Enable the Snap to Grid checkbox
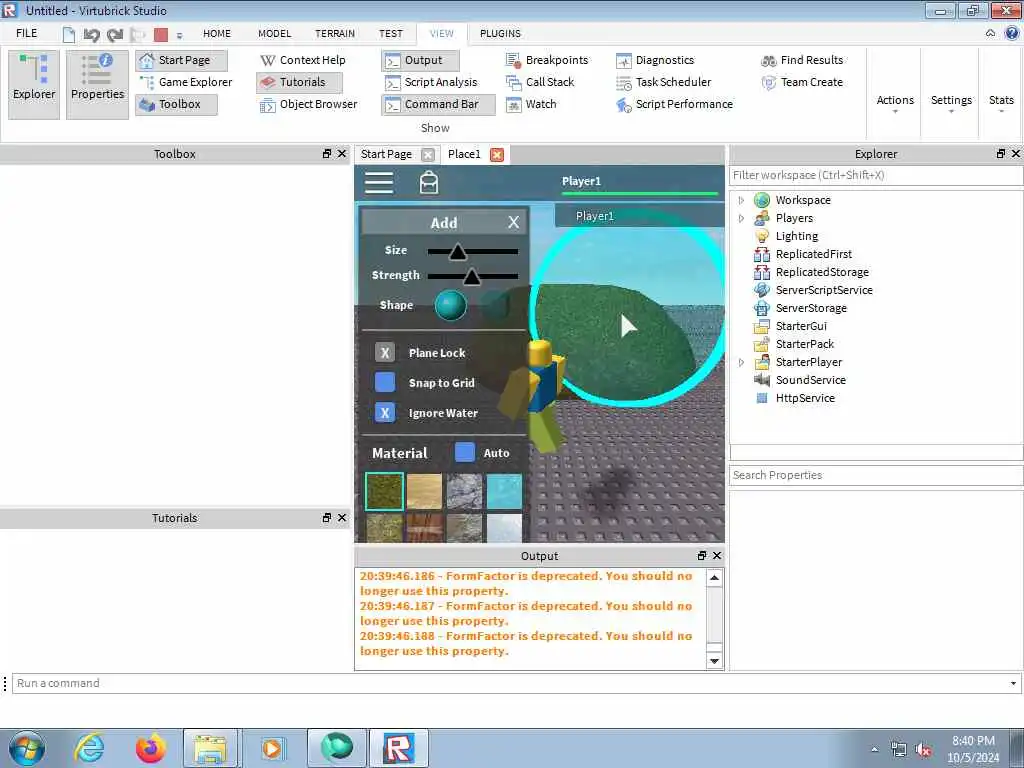The image size is (1024, 768). click(385, 383)
